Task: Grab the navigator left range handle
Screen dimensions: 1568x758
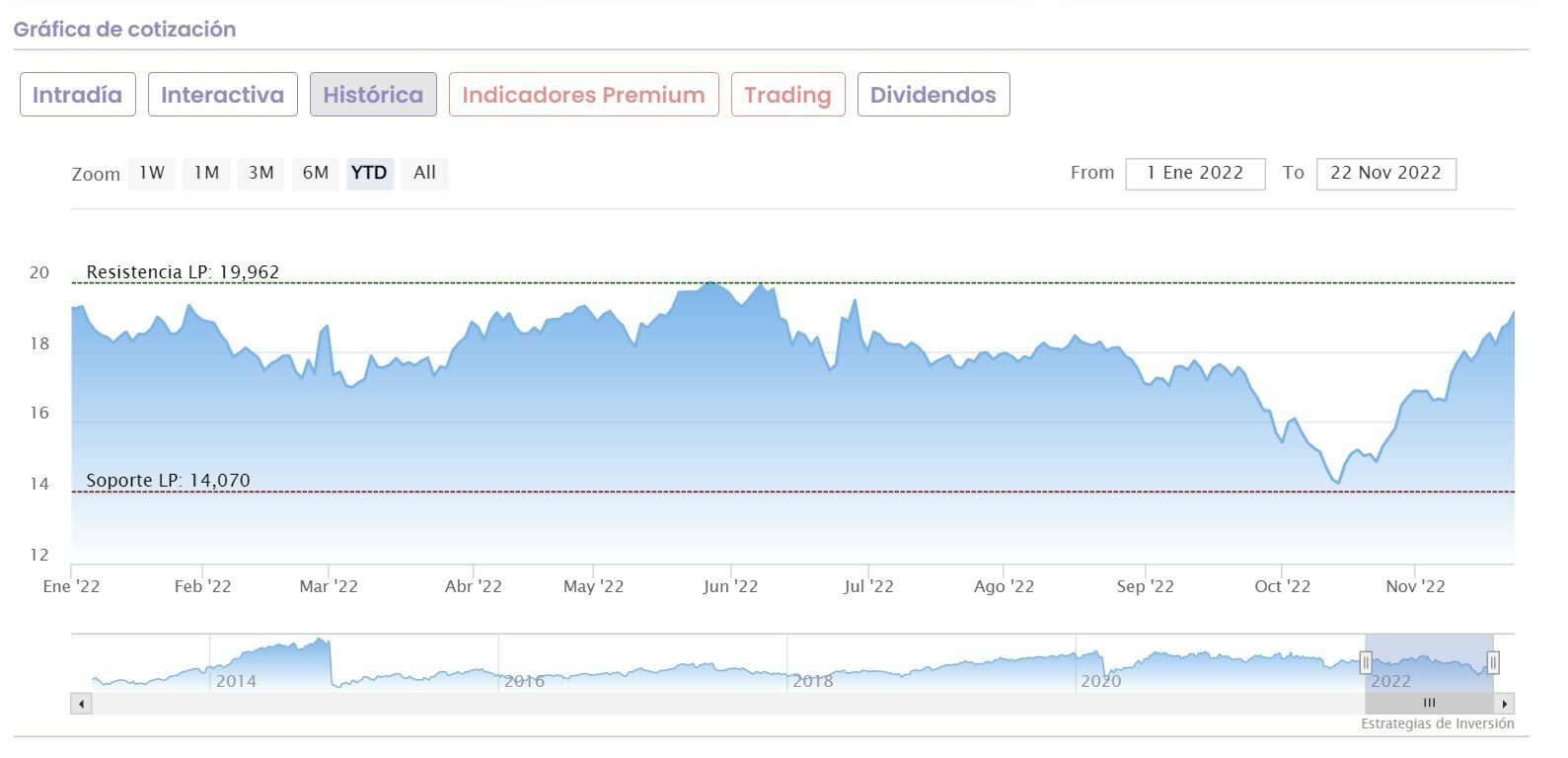Action: (1366, 662)
